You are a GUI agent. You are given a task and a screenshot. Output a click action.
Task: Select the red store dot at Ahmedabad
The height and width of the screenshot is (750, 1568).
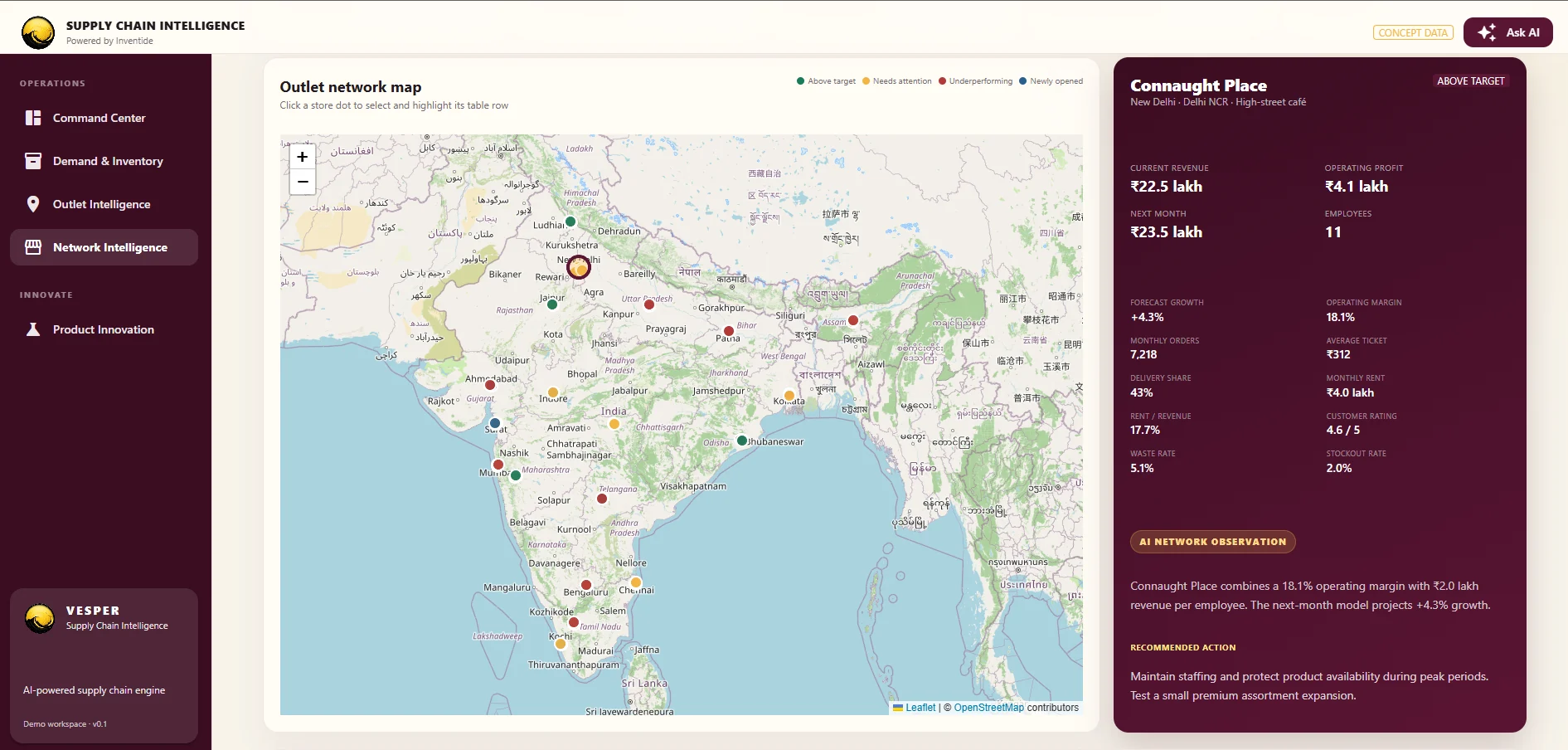pyautogui.click(x=490, y=385)
